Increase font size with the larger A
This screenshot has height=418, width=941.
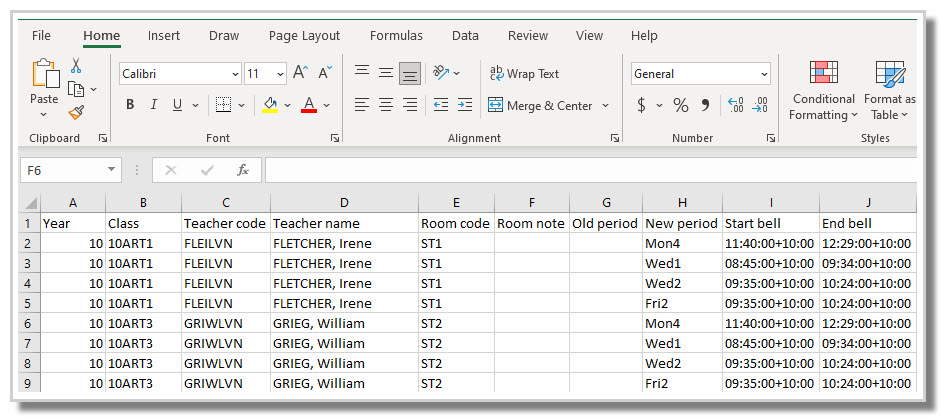click(x=300, y=74)
